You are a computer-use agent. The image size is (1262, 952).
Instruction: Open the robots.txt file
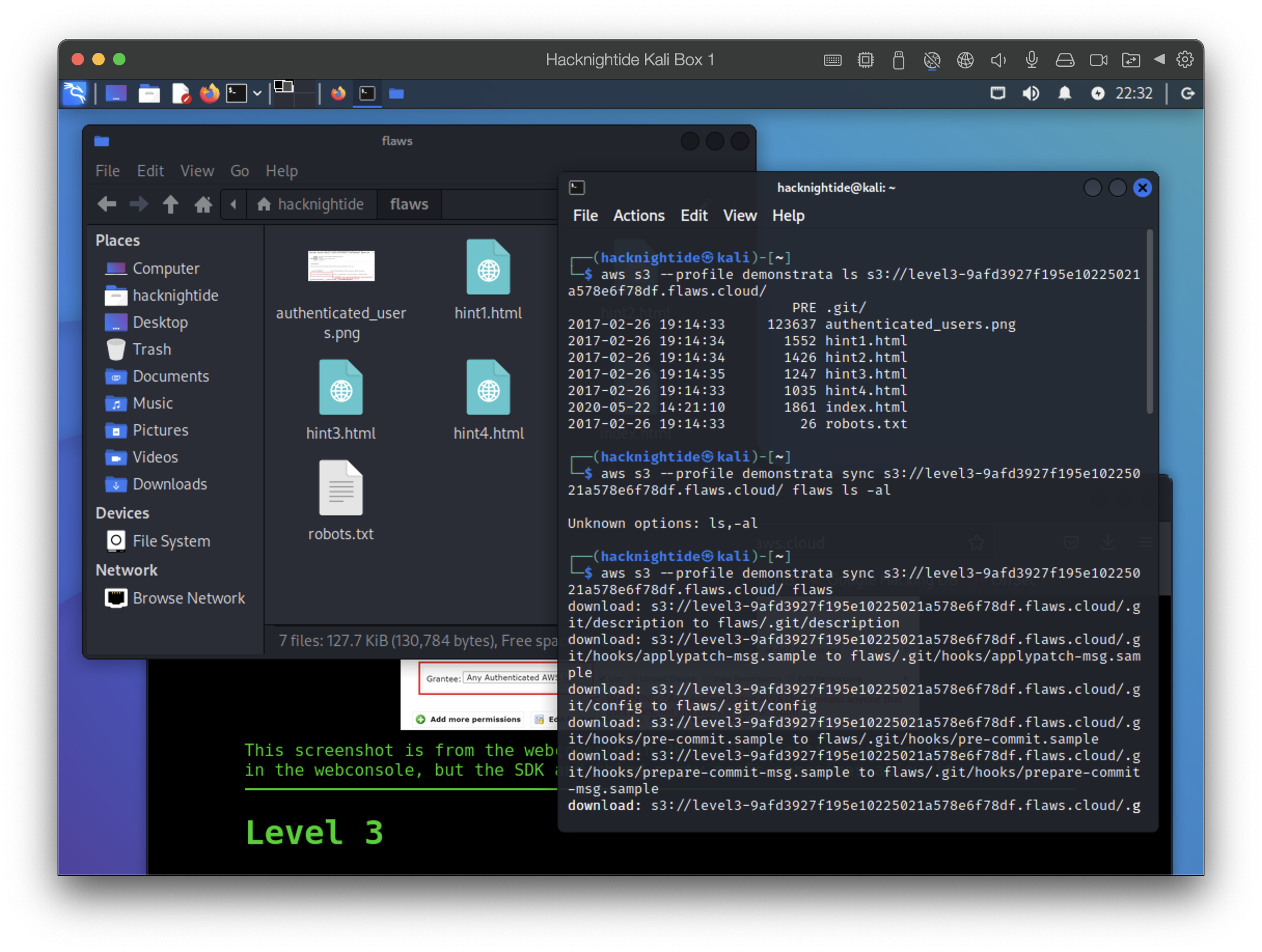coord(341,489)
